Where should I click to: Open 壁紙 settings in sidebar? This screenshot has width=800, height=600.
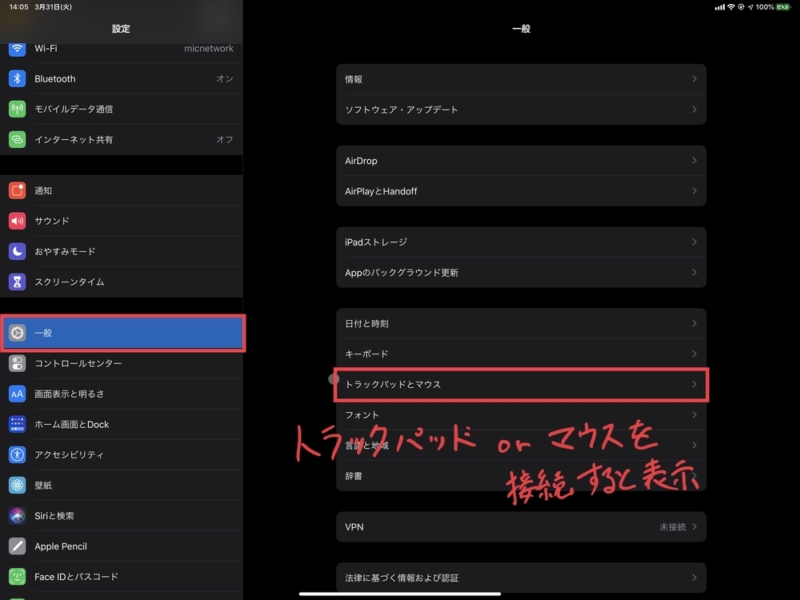(x=121, y=485)
